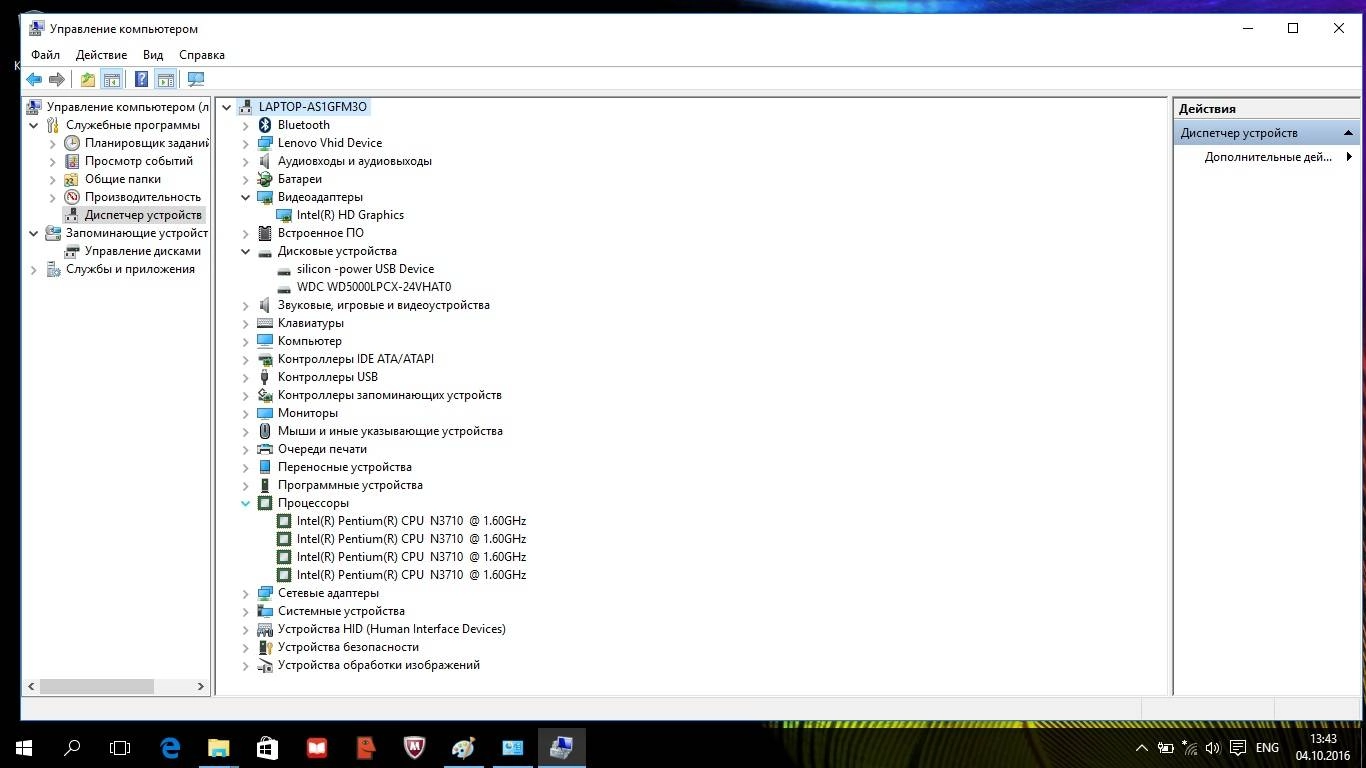Open the Справка menu
This screenshot has width=1366, height=768.
(202, 55)
